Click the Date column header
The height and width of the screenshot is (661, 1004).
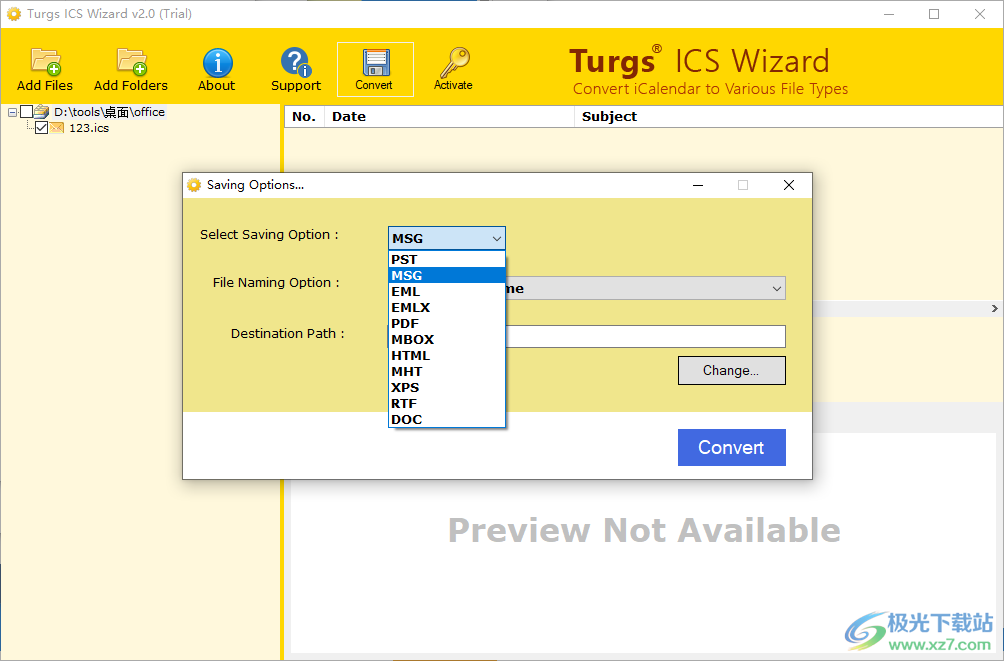pyautogui.click(x=449, y=117)
